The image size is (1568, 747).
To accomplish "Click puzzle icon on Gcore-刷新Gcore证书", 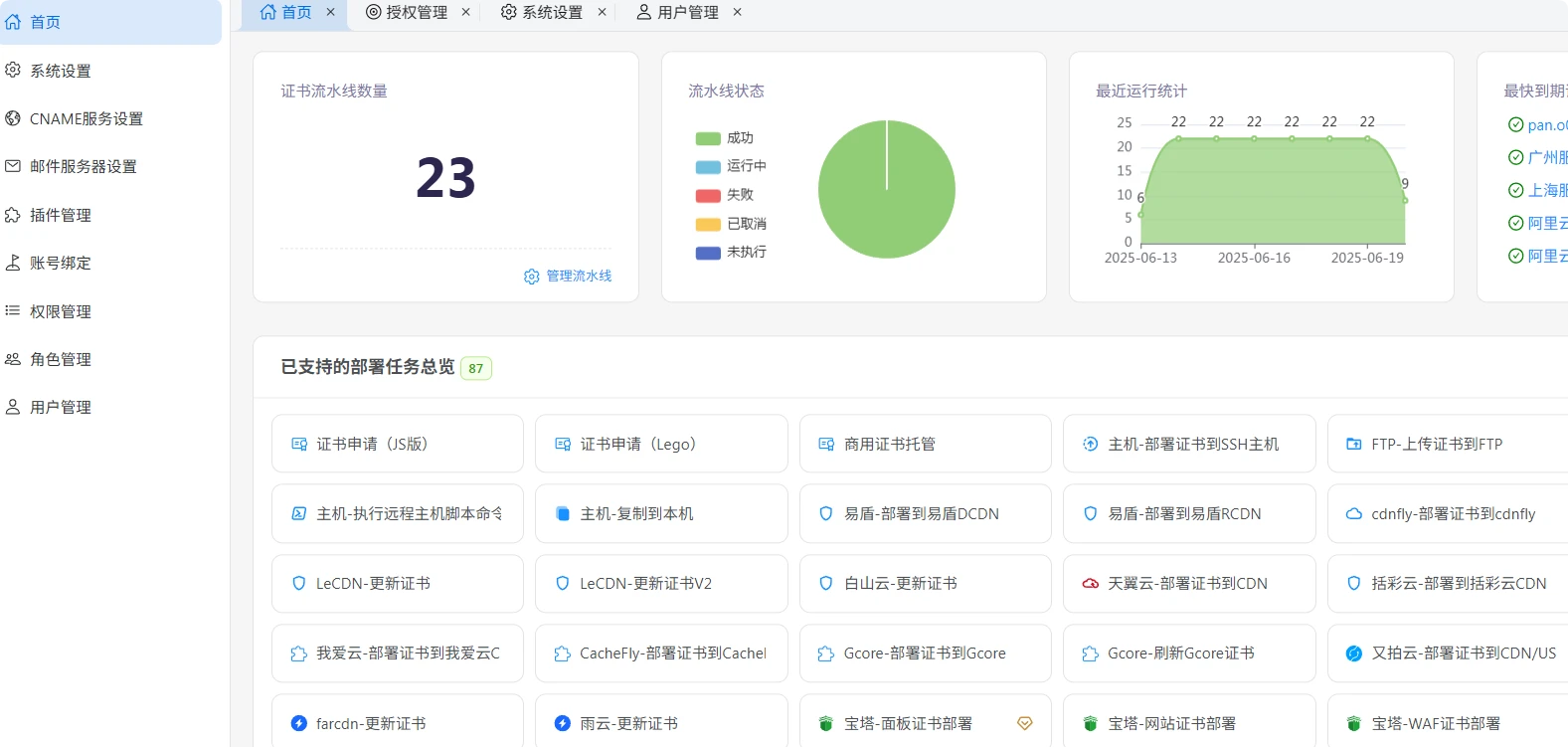I will pos(1090,654).
